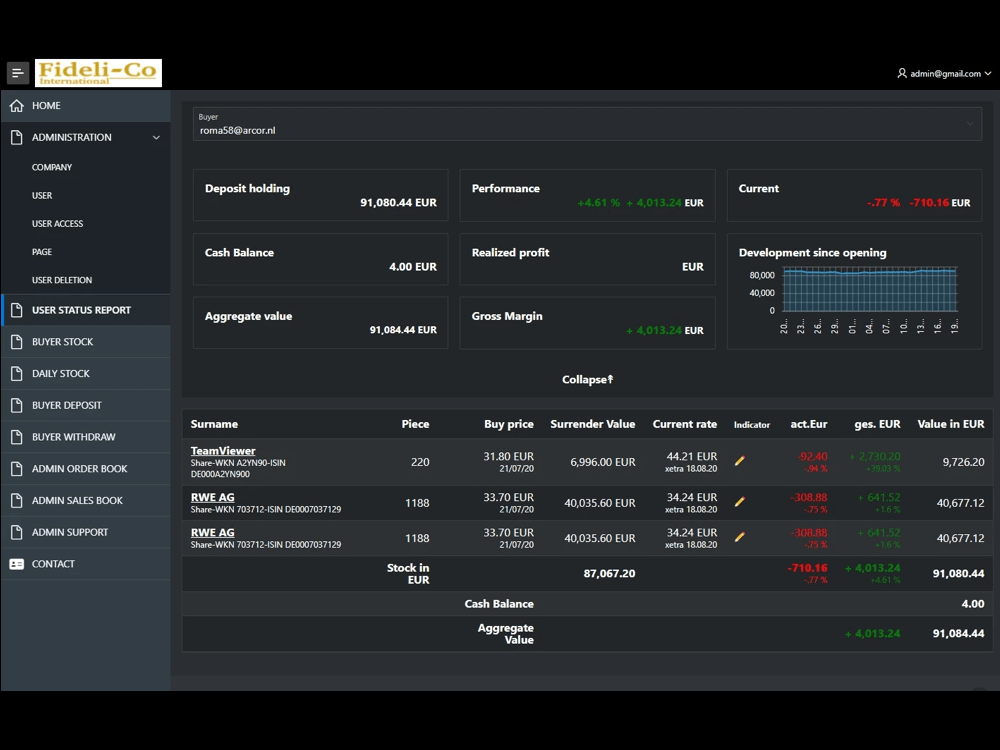This screenshot has height=750, width=1000.
Task: Click the Current rate column header
Action: (684, 424)
